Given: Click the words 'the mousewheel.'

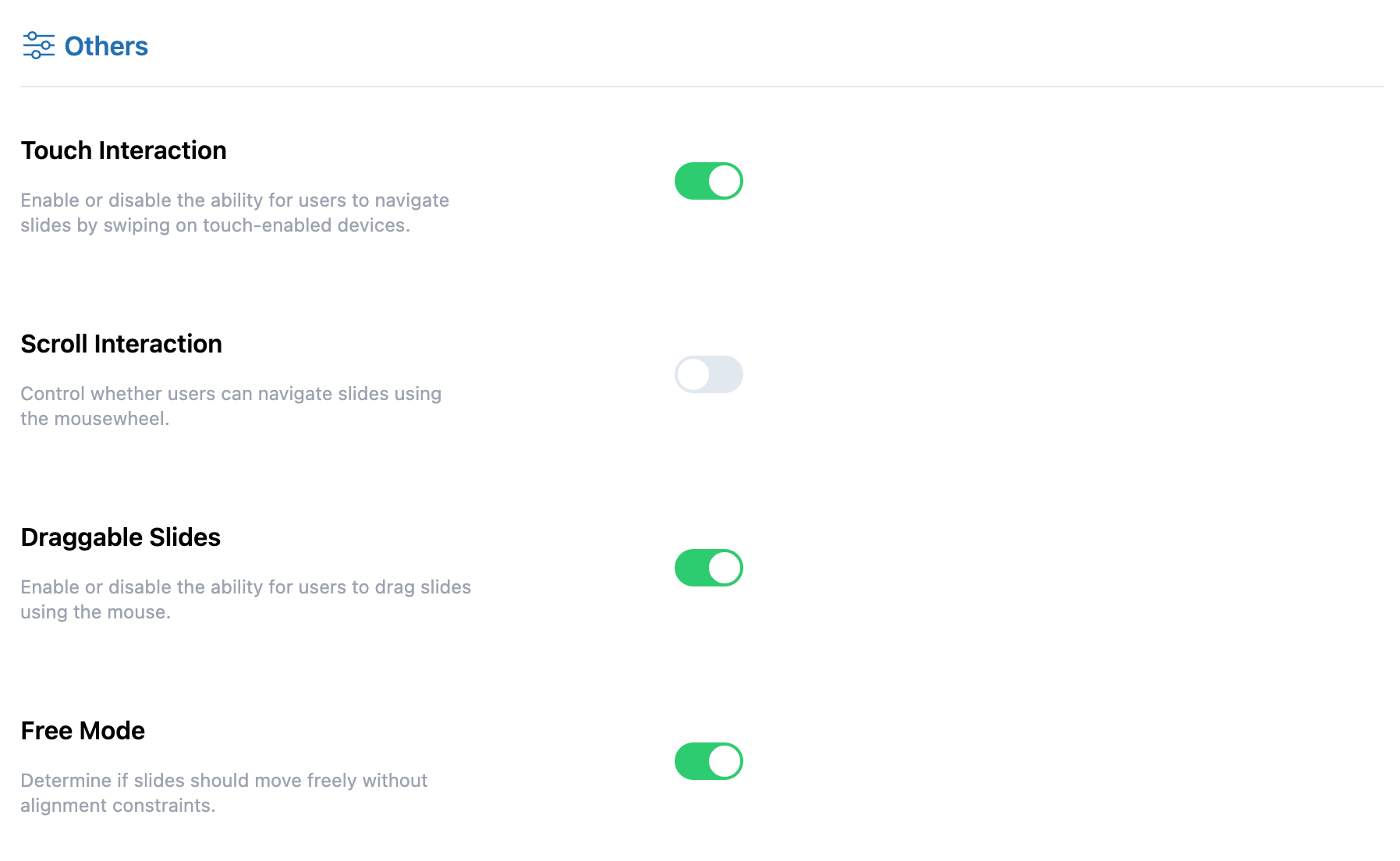Looking at the screenshot, I should click(94, 419).
